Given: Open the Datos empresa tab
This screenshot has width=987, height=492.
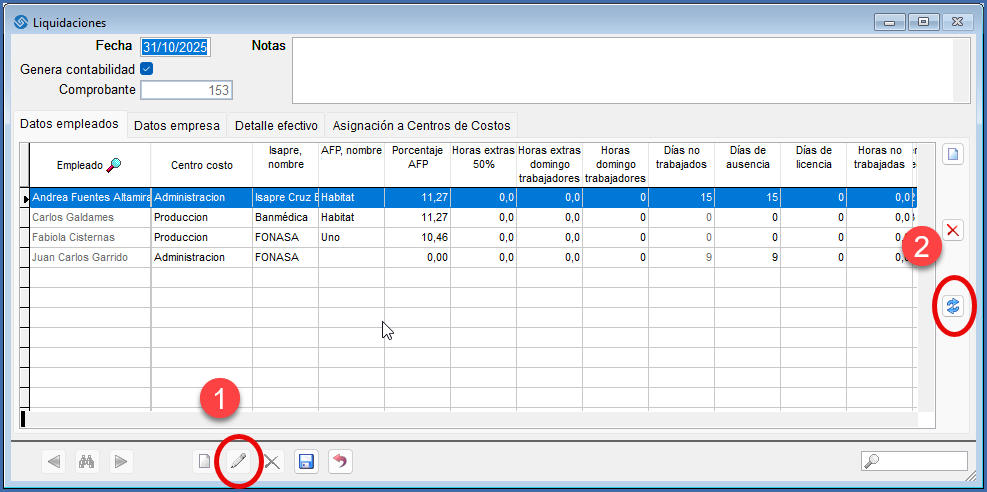Looking at the screenshot, I should pyautogui.click(x=177, y=126).
